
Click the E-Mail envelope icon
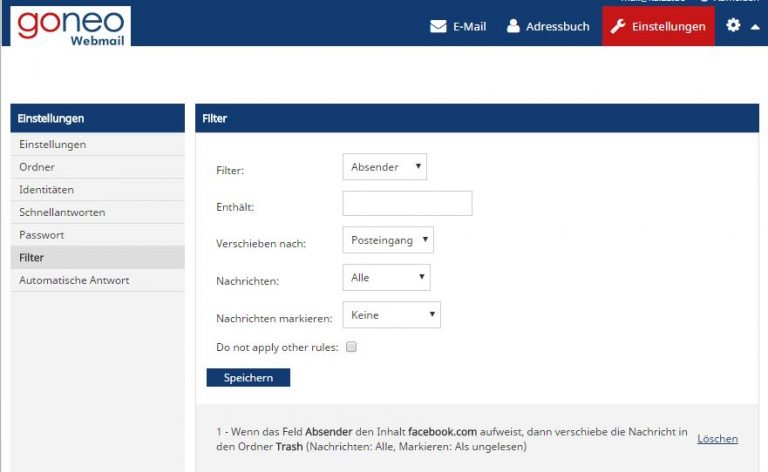click(x=438, y=26)
